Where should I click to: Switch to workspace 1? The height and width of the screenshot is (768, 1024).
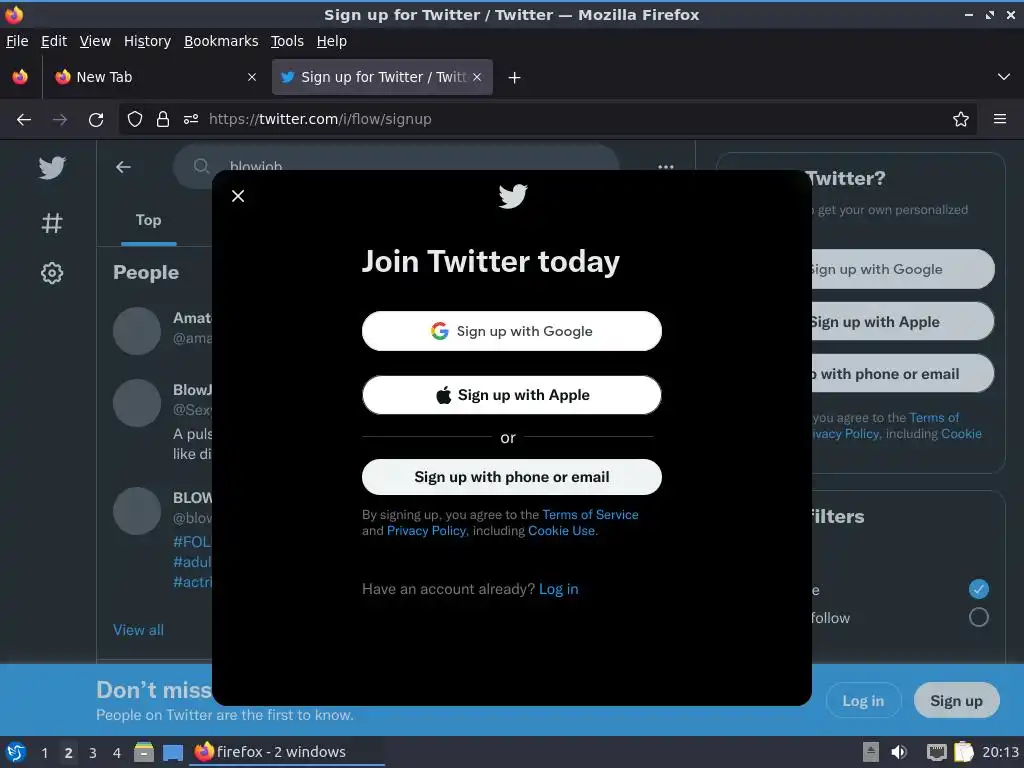click(44, 752)
